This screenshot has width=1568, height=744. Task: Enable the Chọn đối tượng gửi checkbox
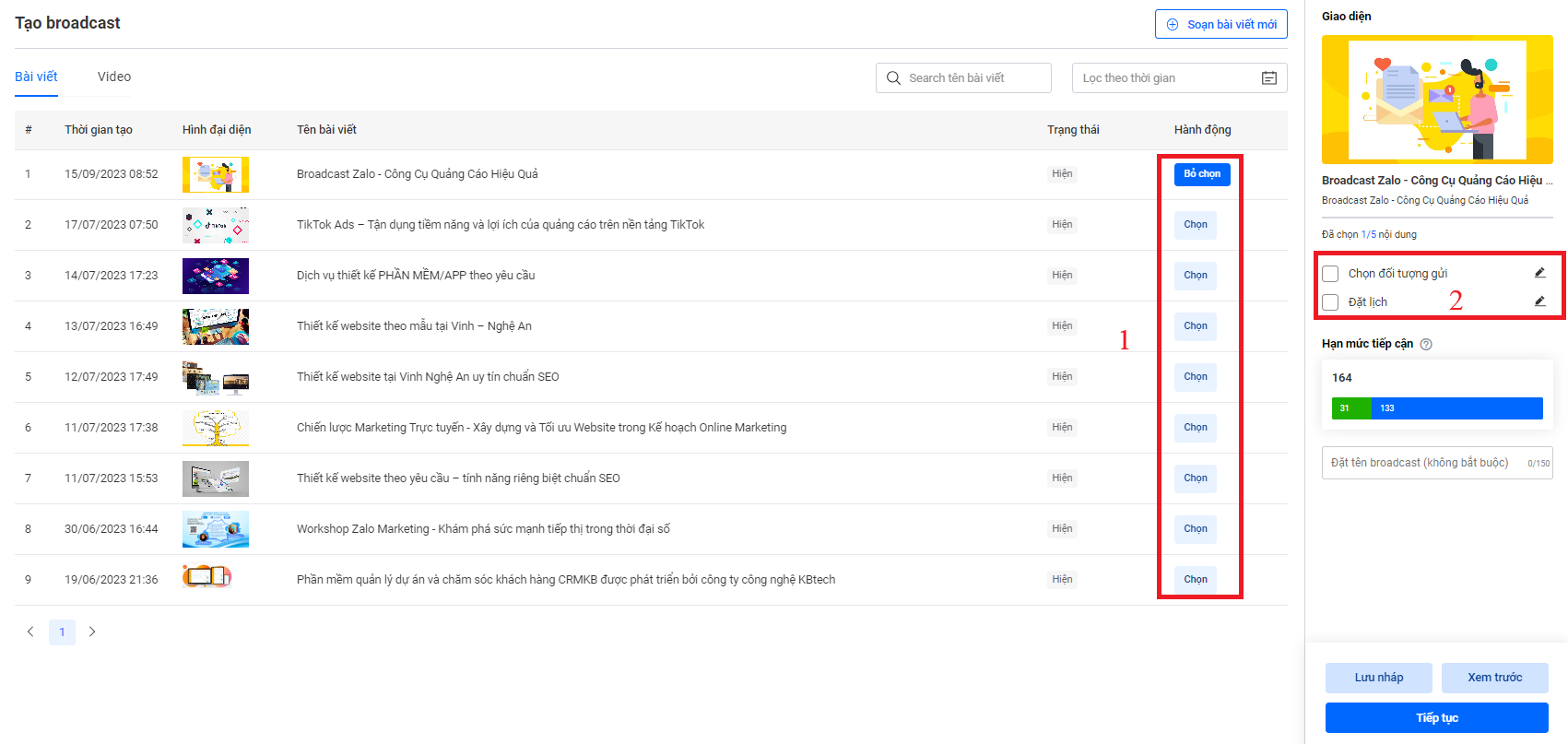(1330, 274)
